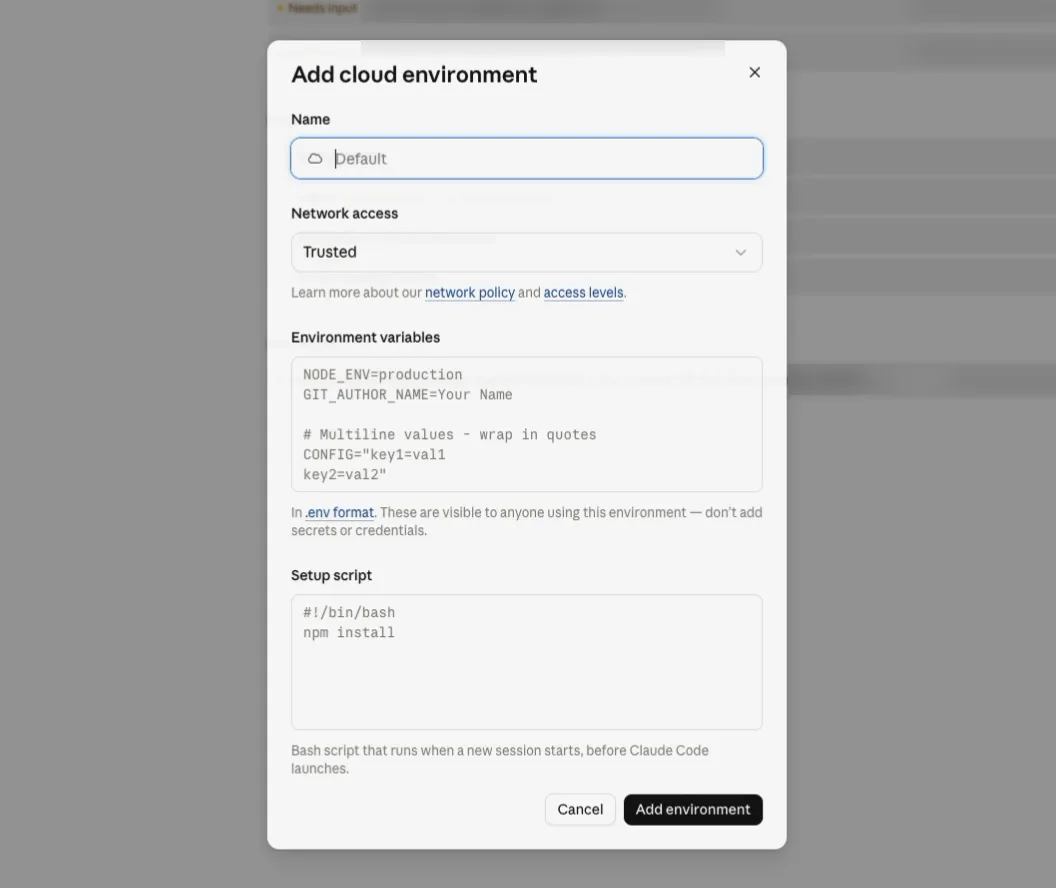Close the Add cloud environment dialog
Viewport: 1056px width, 888px height.
point(754,73)
